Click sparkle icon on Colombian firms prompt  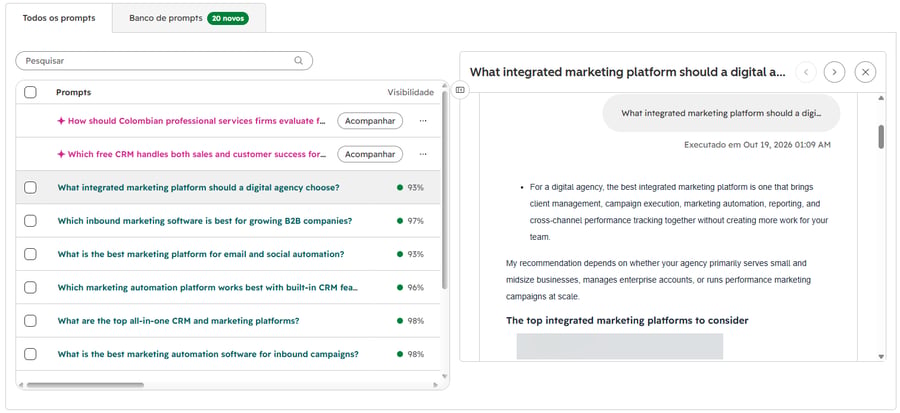[x=61, y=121]
